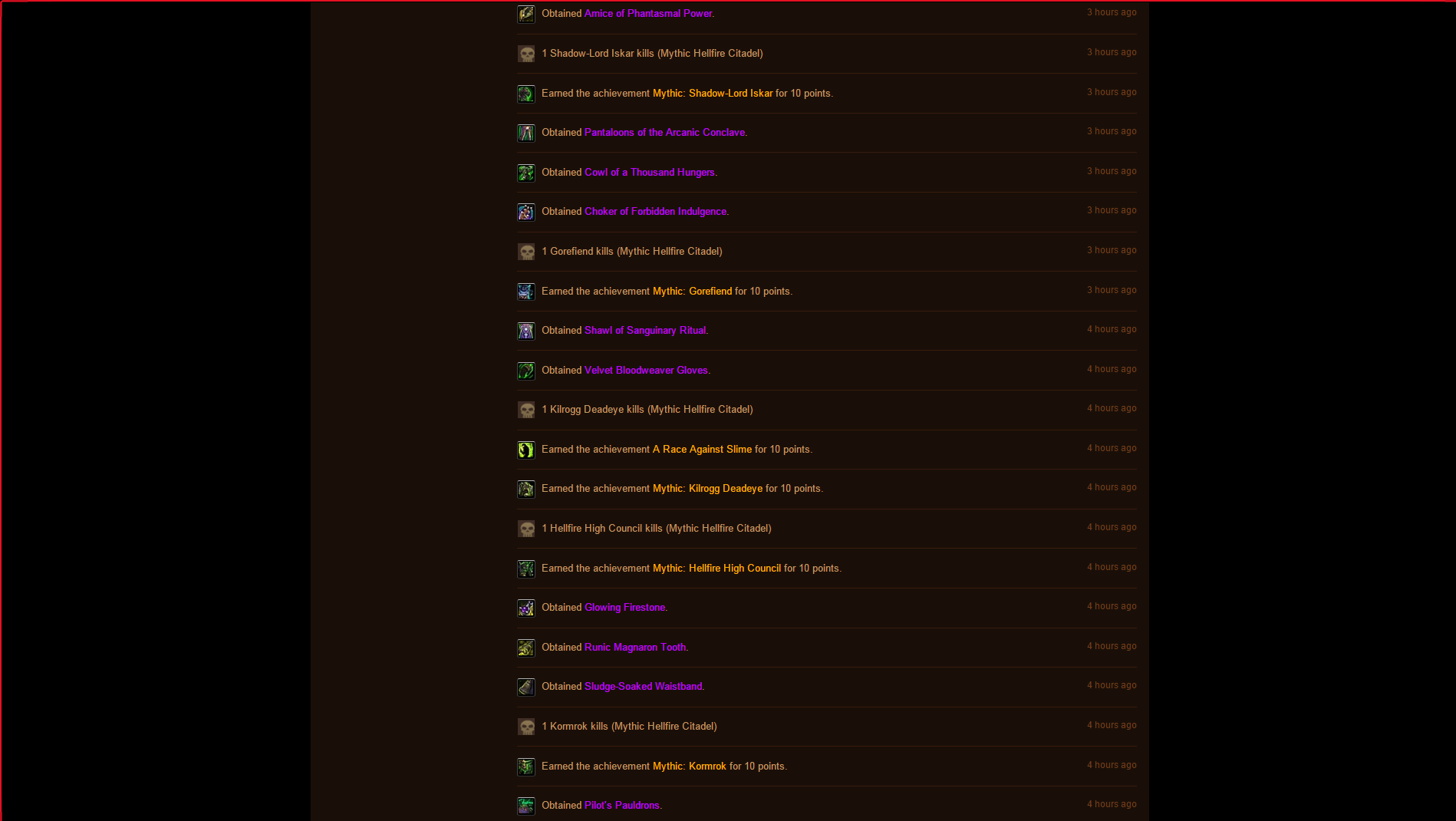The height and width of the screenshot is (821, 1456).
Task: Click the Pilot's Pauldrons item icon
Action: 526,806
